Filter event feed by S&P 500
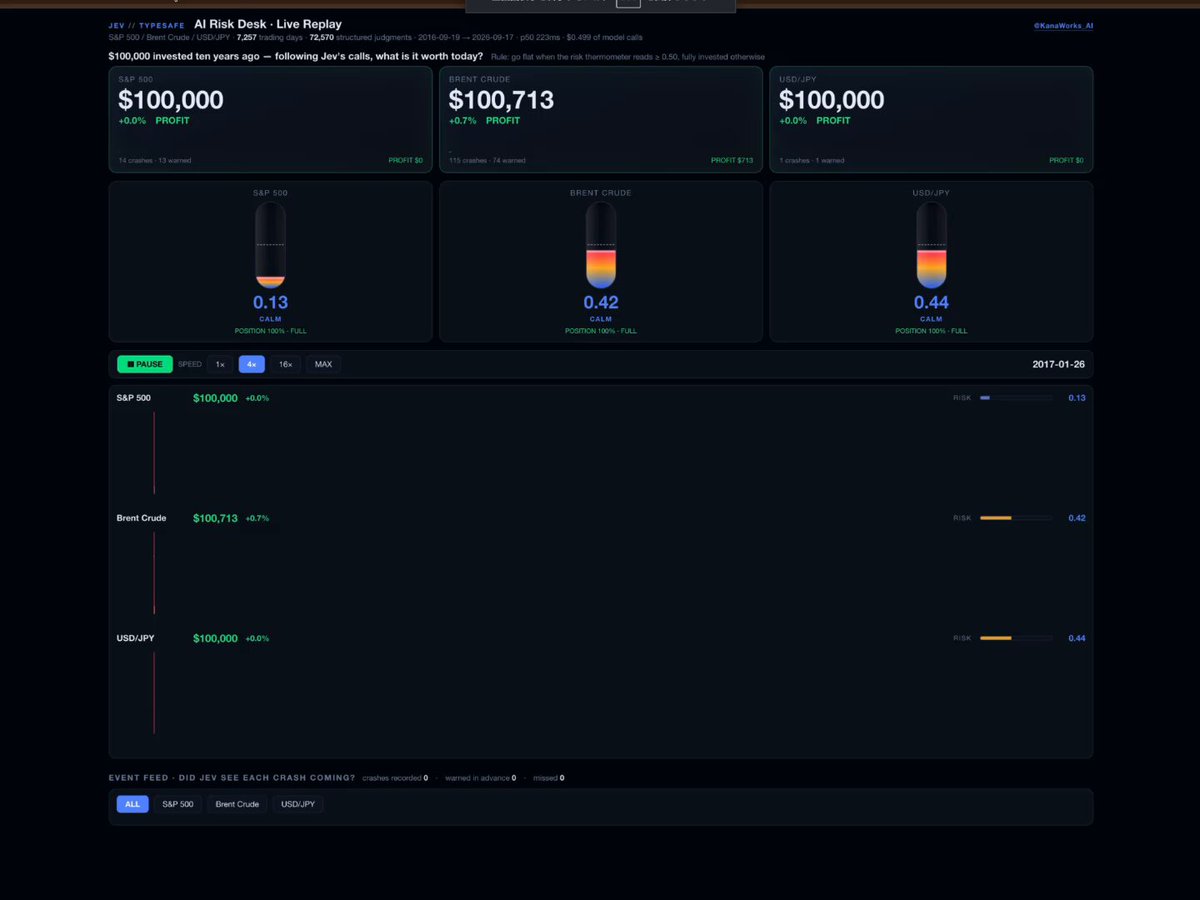The height and width of the screenshot is (900, 1200). [x=178, y=804]
